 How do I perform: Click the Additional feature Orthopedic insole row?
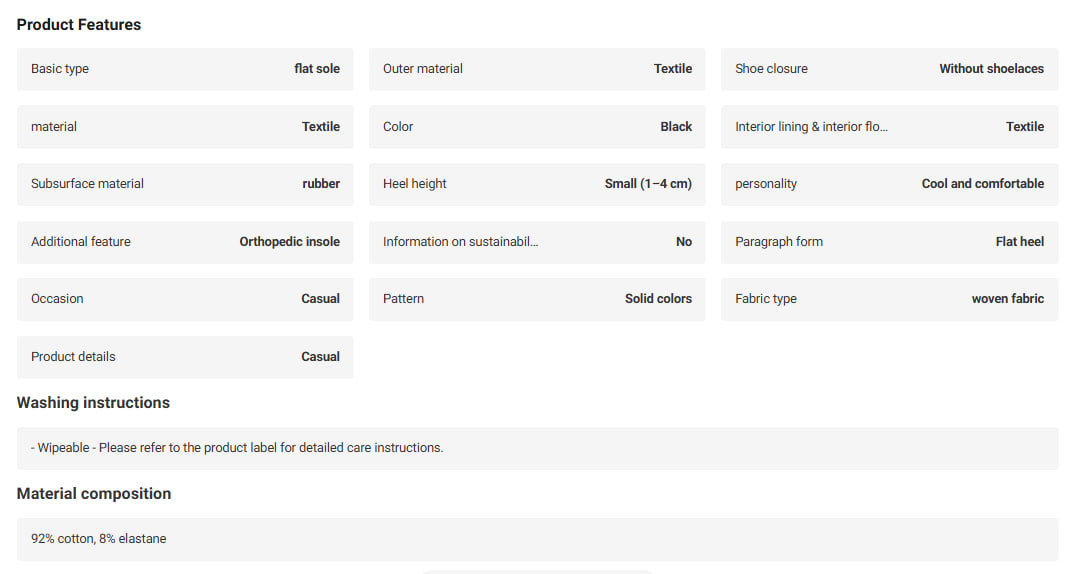pos(185,242)
